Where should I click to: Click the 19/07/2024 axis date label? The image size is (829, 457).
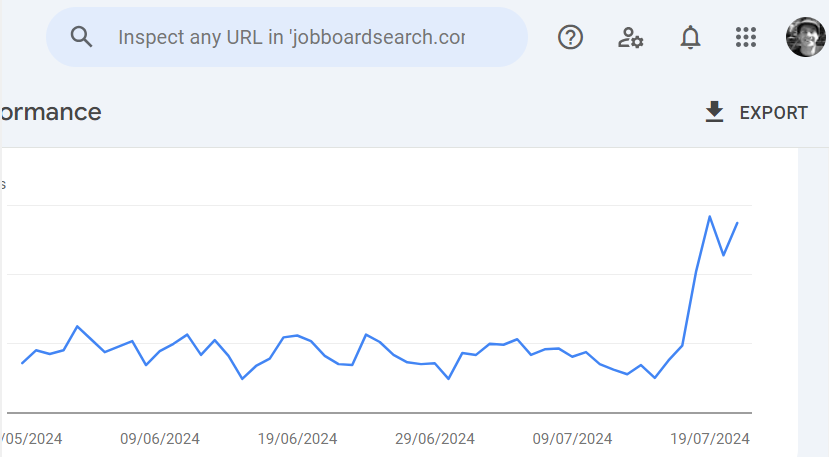709,439
